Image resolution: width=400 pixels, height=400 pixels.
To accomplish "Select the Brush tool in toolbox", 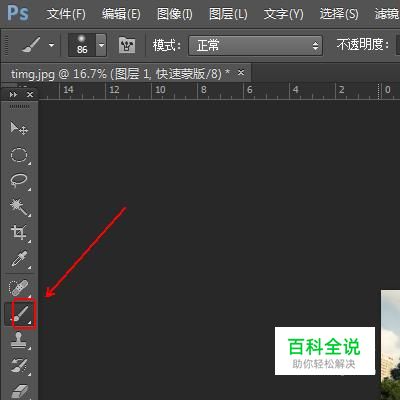I will pyautogui.click(x=21, y=314).
